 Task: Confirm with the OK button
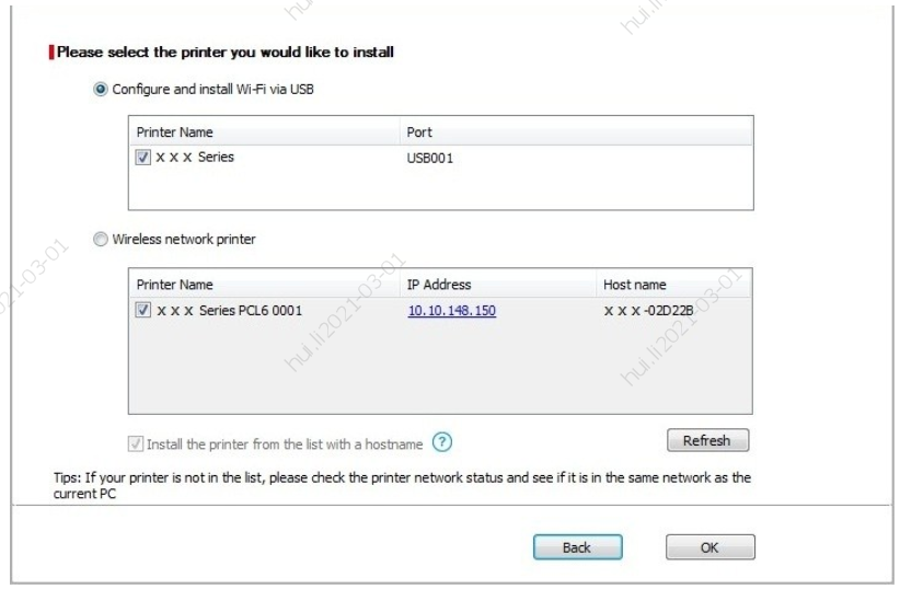click(710, 547)
